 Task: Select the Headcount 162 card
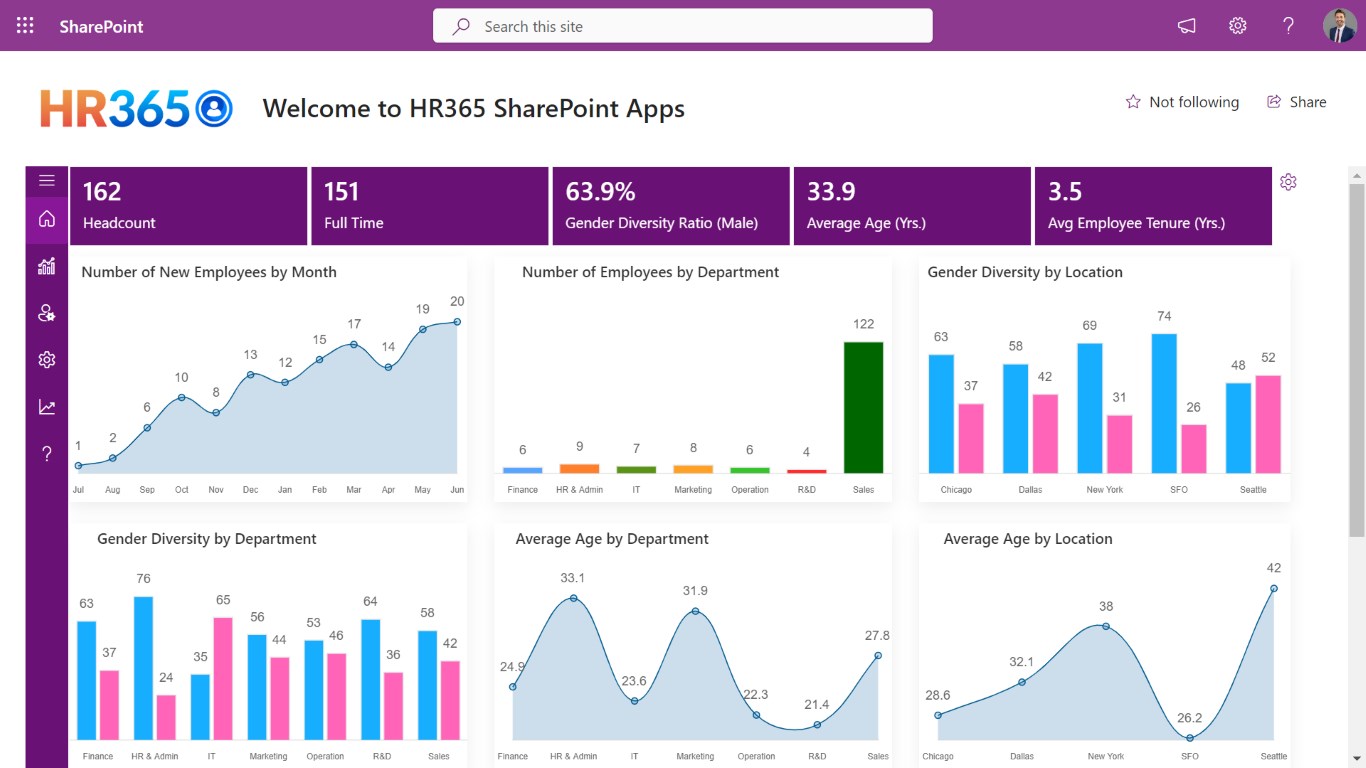pyautogui.click(x=188, y=206)
